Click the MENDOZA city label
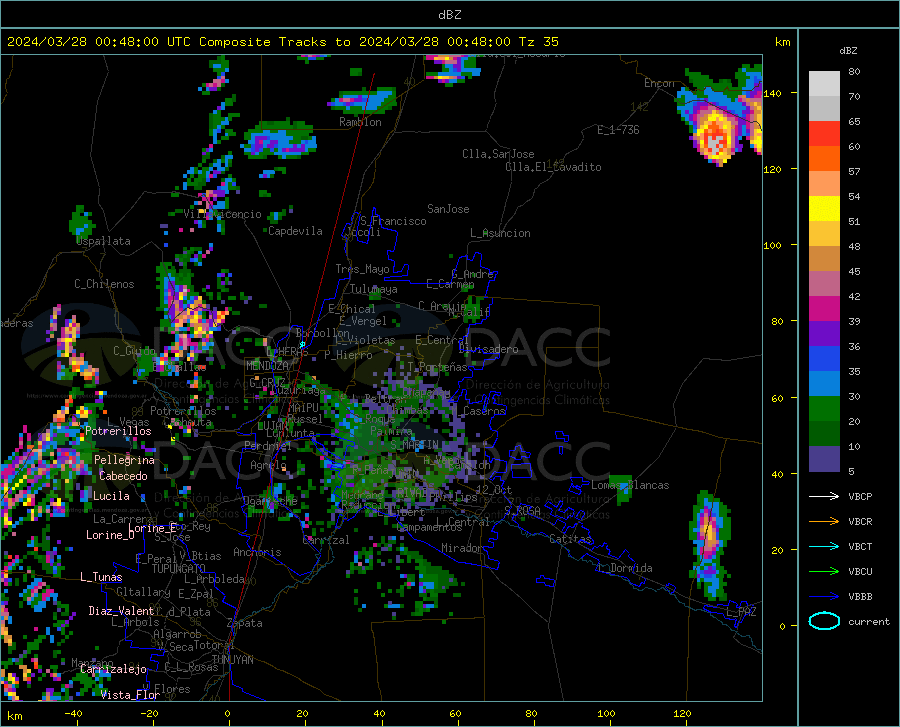 (267, 366)
